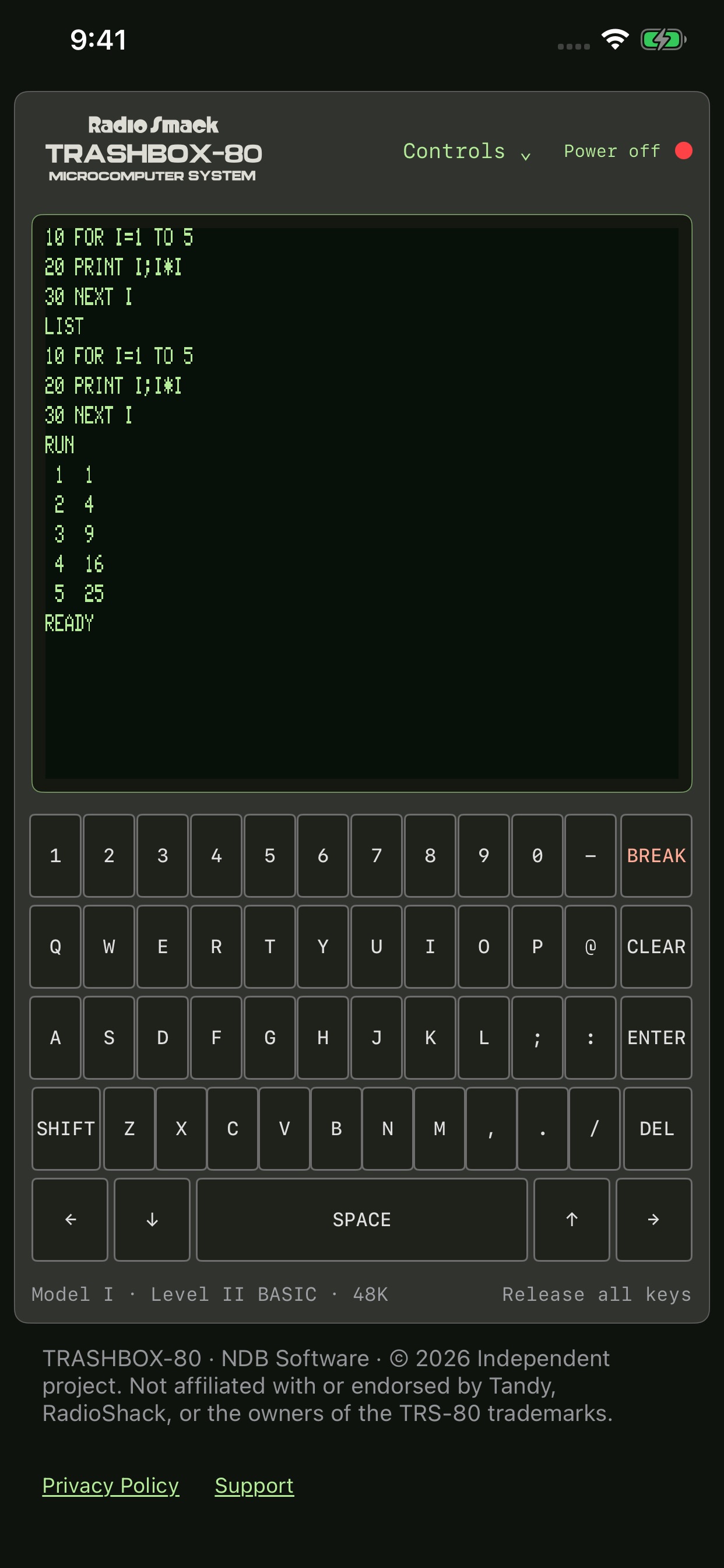Tap the P key

point(537,947)
